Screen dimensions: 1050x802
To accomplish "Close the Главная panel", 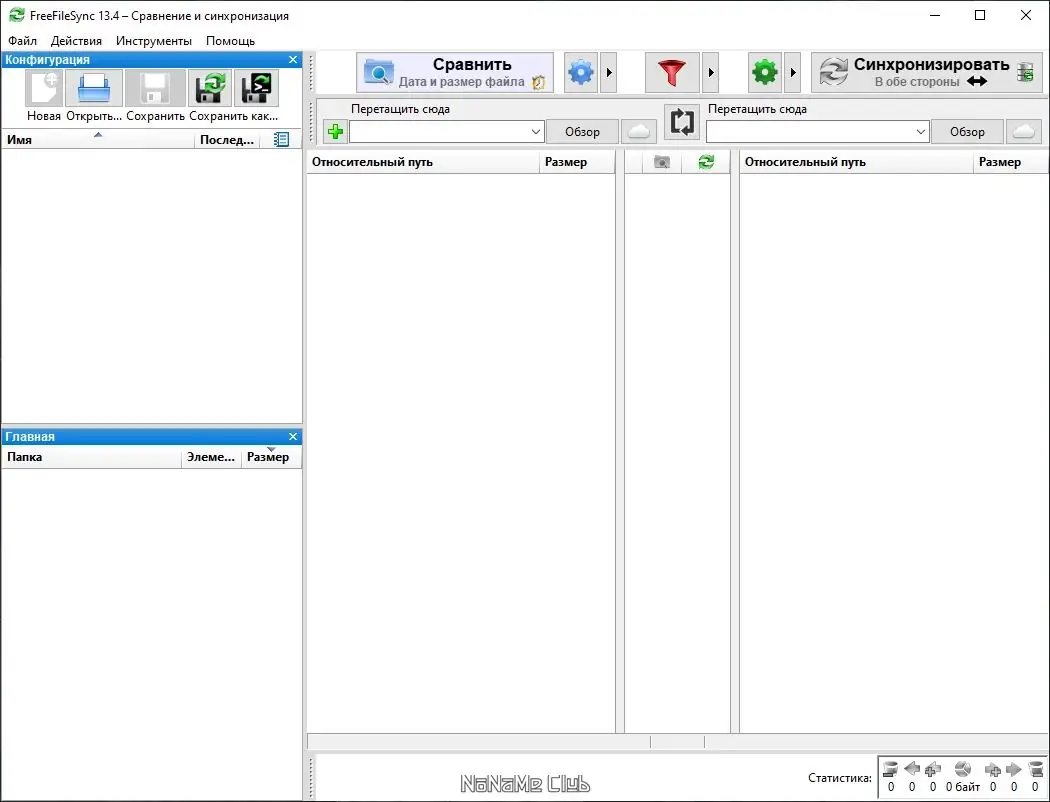I will point(293,436).
